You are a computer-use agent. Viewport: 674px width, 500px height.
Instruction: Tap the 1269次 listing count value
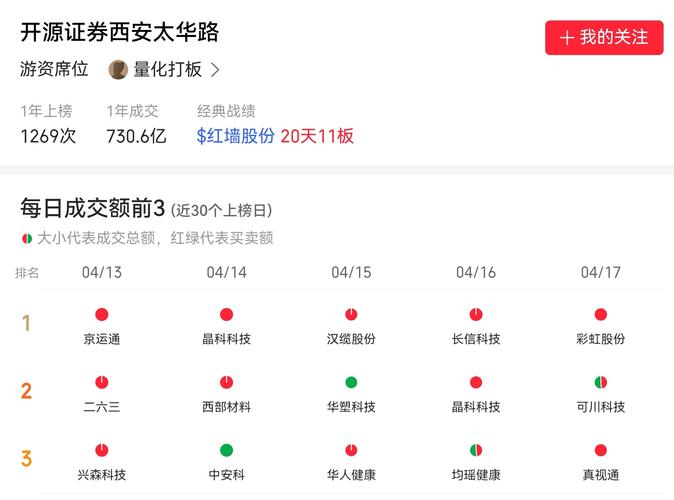tap(48, 136)
